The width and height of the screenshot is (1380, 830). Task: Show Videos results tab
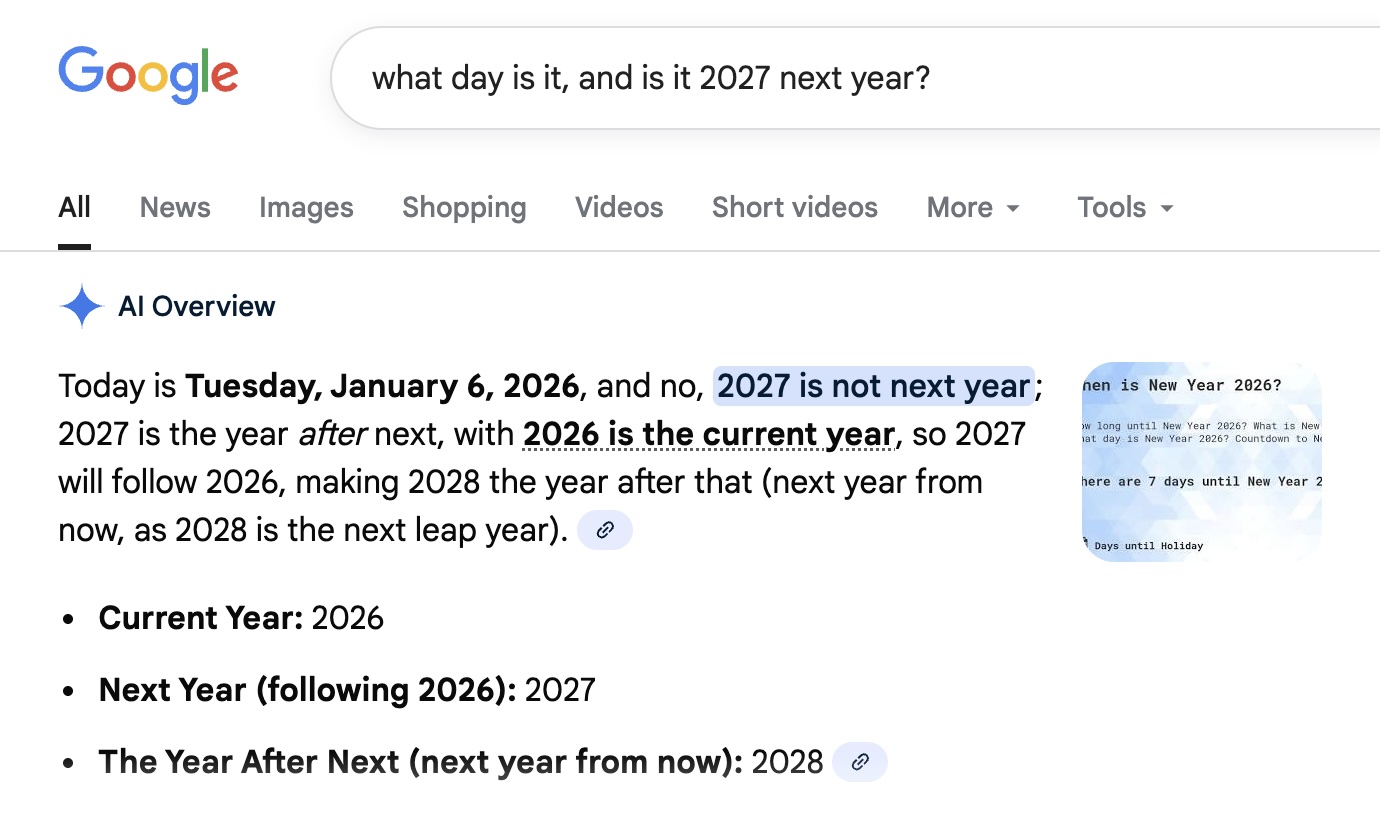pyautogui.click(x=619, y=207)
